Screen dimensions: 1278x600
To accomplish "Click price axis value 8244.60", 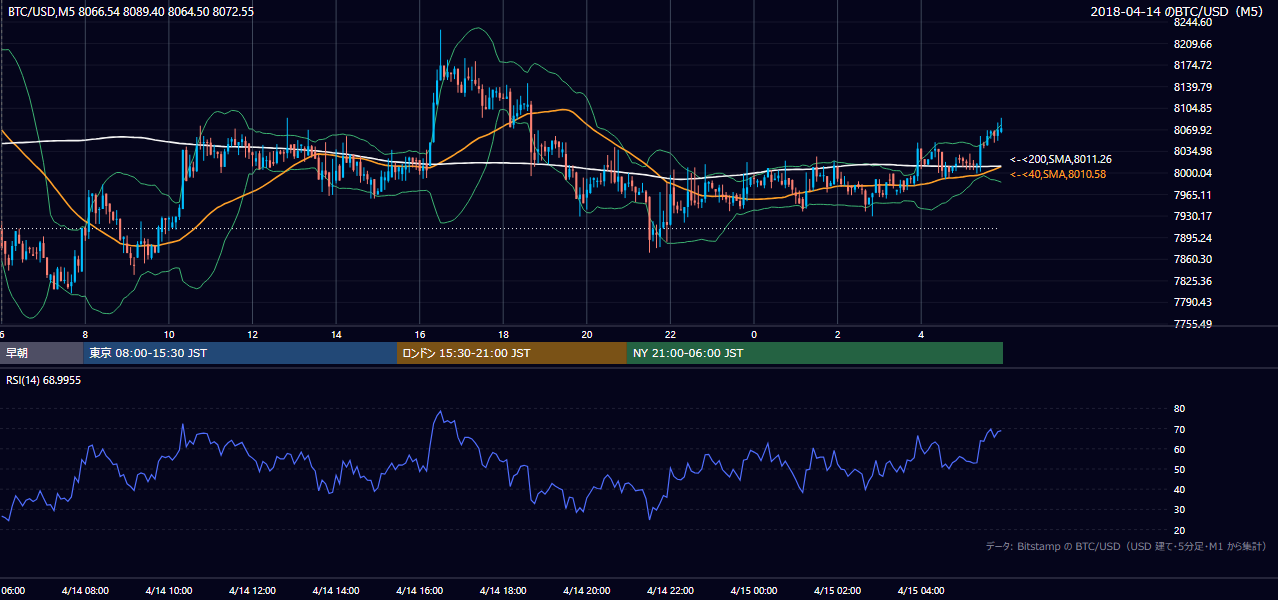I will pyautogui.click(x=1193, y=22).
